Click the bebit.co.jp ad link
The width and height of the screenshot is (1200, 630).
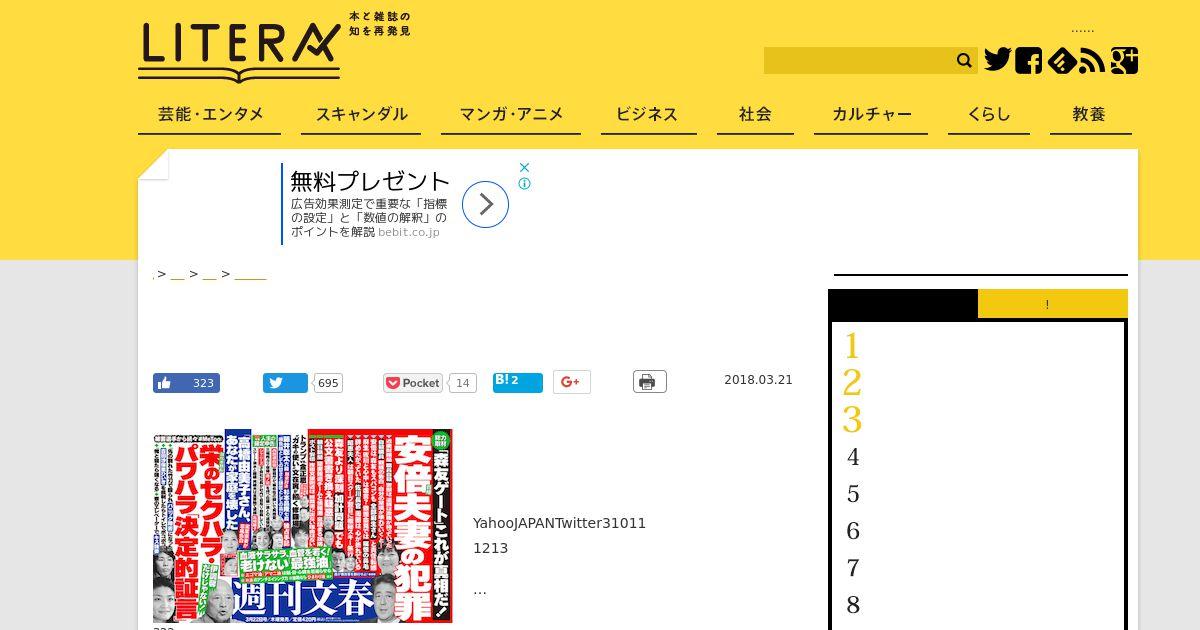[409, 232]
